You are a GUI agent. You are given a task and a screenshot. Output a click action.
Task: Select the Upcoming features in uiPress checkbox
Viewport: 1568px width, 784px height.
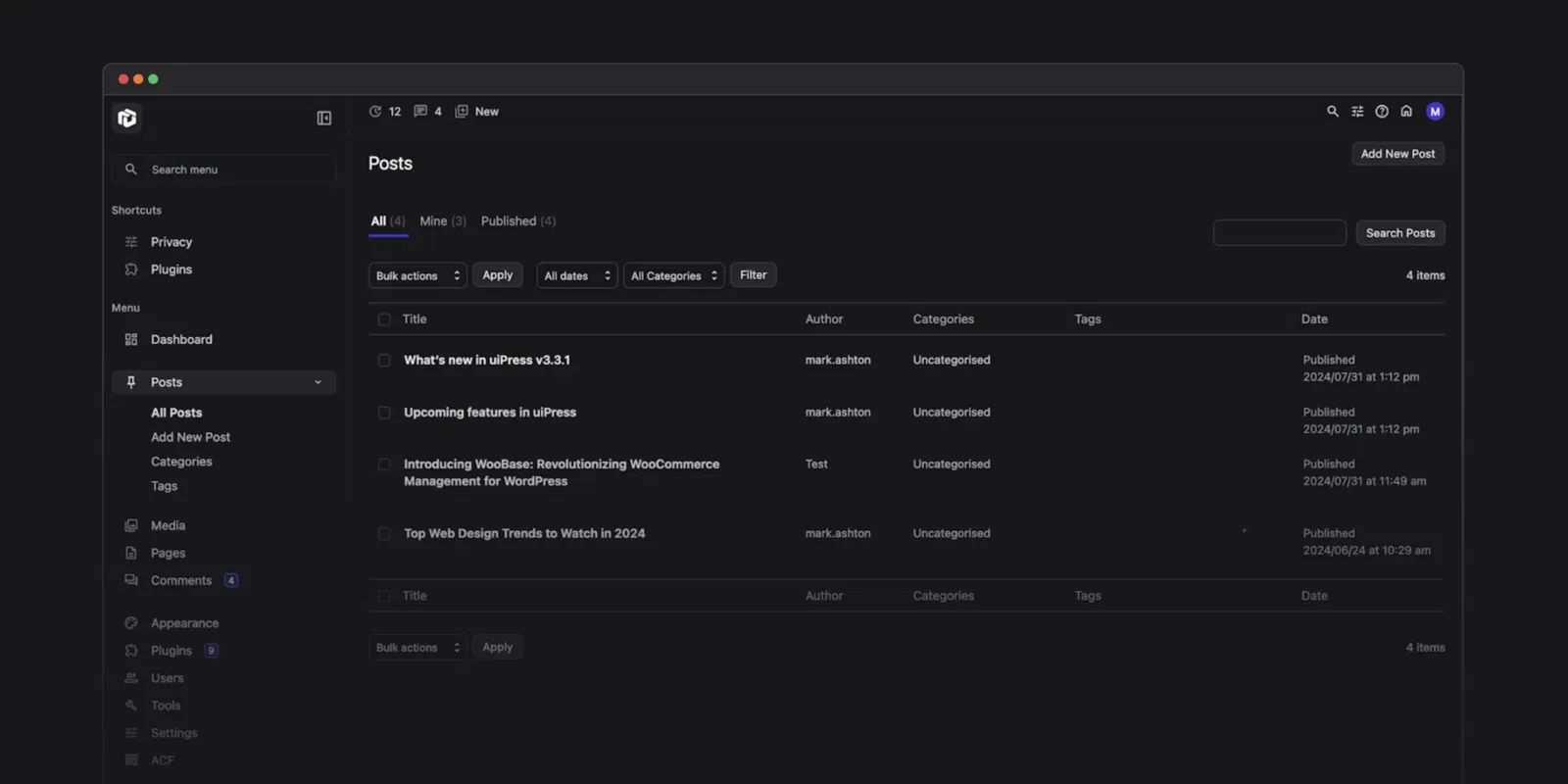tap(384, 413)
